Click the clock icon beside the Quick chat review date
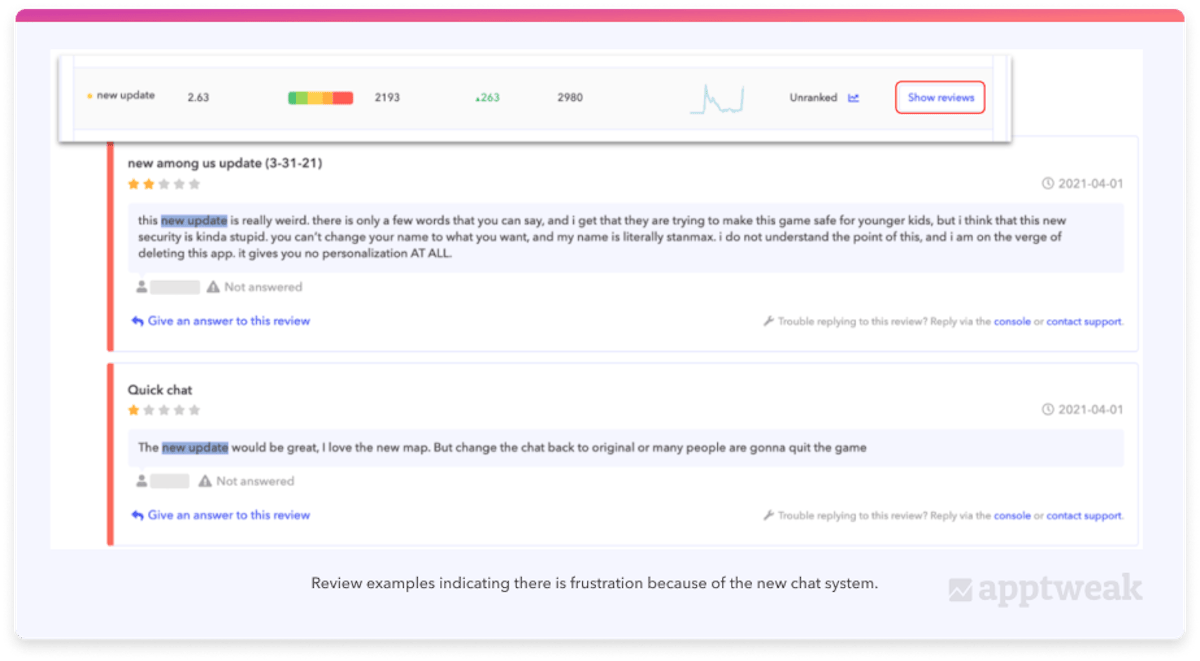The width and height of the screenshot is (1200, 661). 1047,410
